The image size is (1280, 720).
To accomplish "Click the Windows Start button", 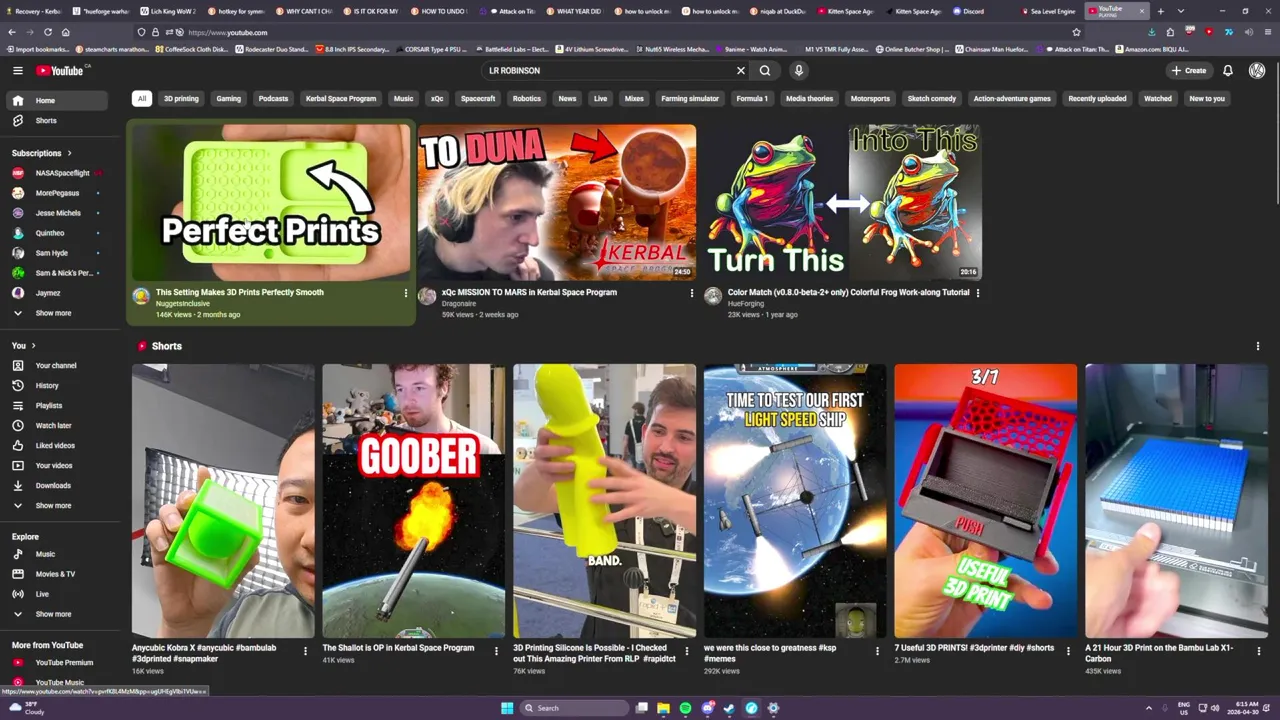I will click(507, 708).
